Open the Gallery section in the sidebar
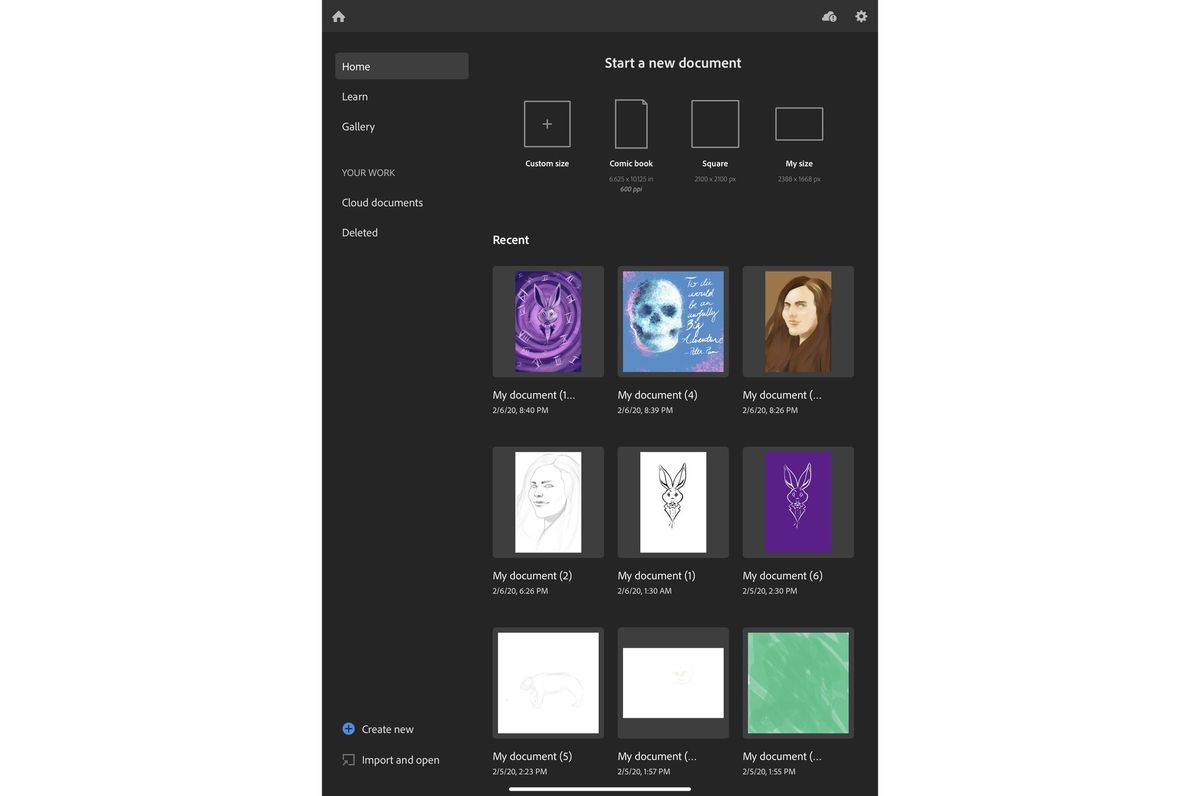The width and height of the screenshot is (1200, 796). point(358,125)
